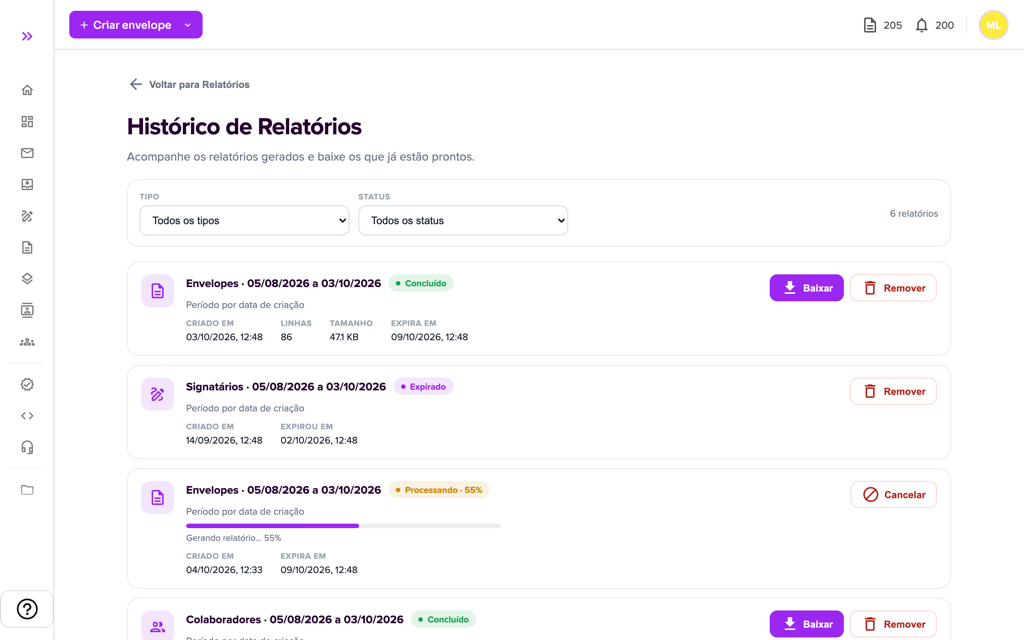Open the team group icon in sidebar
This screenshot has height=640, width=1024.
[x=27, y=342]
